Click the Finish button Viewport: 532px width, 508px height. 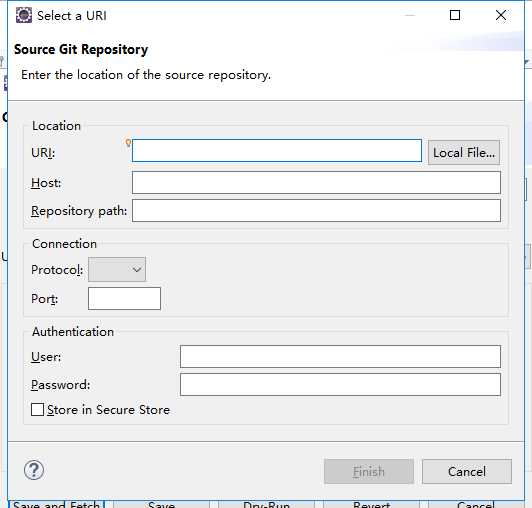coord(369,472)
